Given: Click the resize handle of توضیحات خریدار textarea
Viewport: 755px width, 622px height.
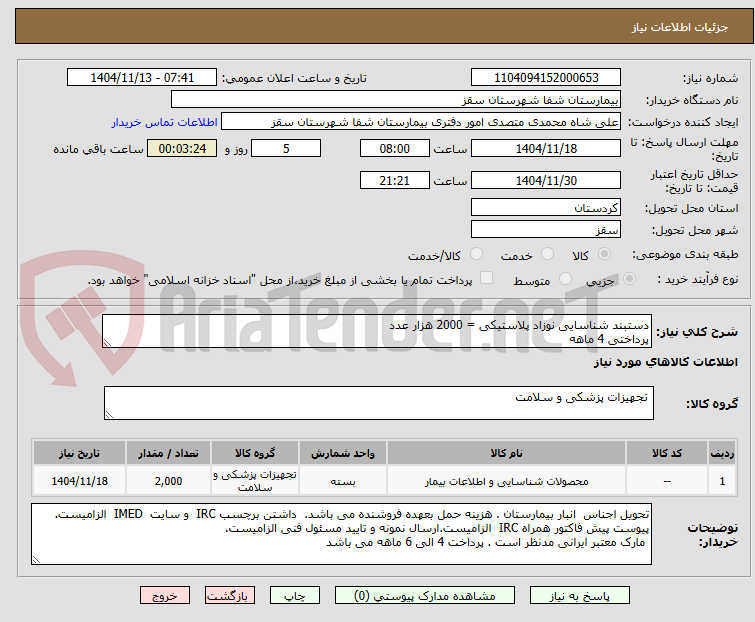Looking at the screenshot, I should (x=37, y=559).
